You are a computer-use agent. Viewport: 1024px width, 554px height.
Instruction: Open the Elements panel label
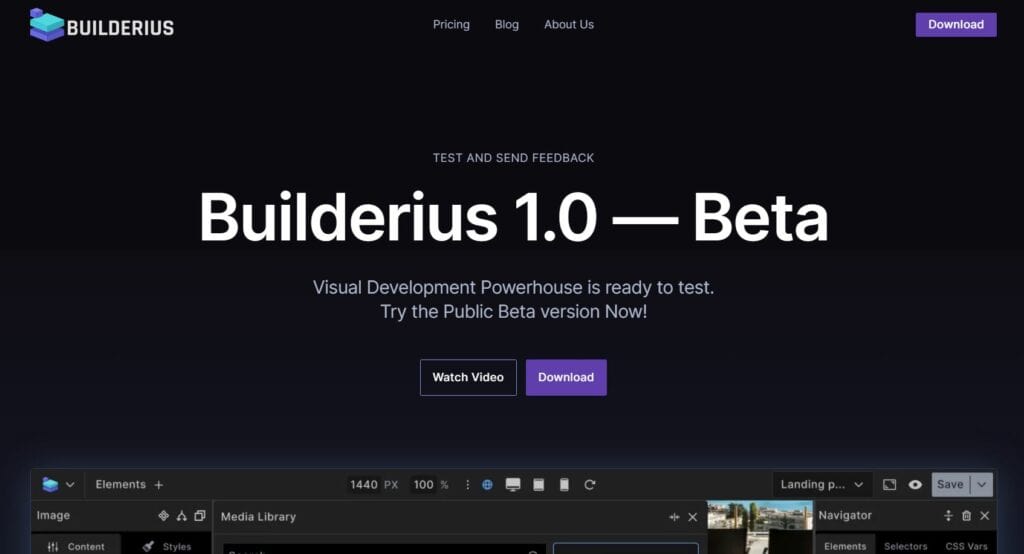(x=120, y=484)
